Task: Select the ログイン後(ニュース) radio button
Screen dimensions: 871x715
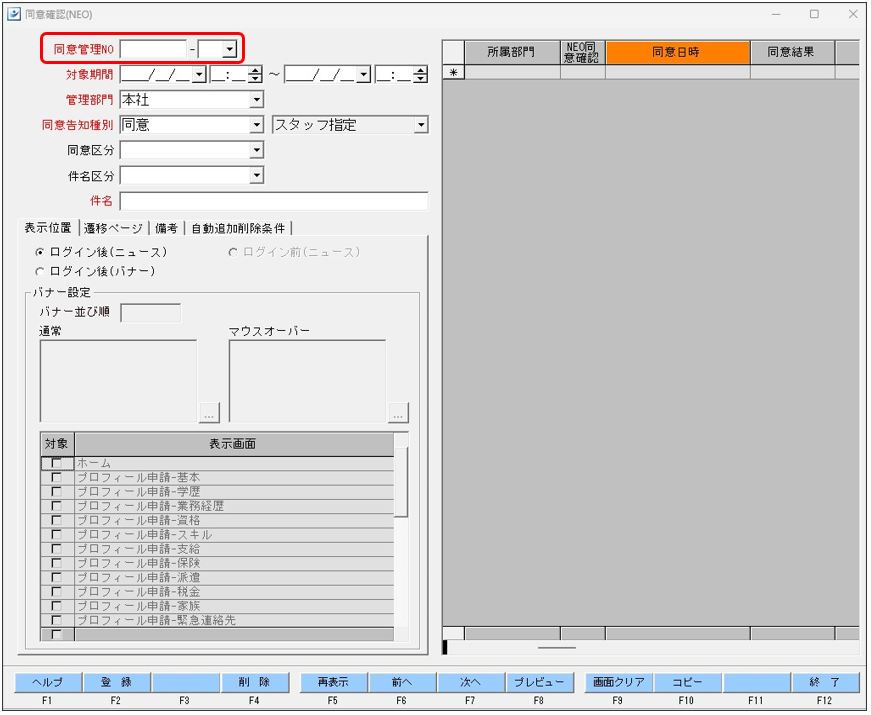Action: [x=39, y=252]
